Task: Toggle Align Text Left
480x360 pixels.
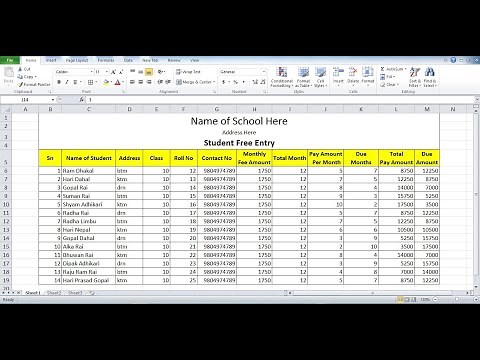Action: coord(132,82)
